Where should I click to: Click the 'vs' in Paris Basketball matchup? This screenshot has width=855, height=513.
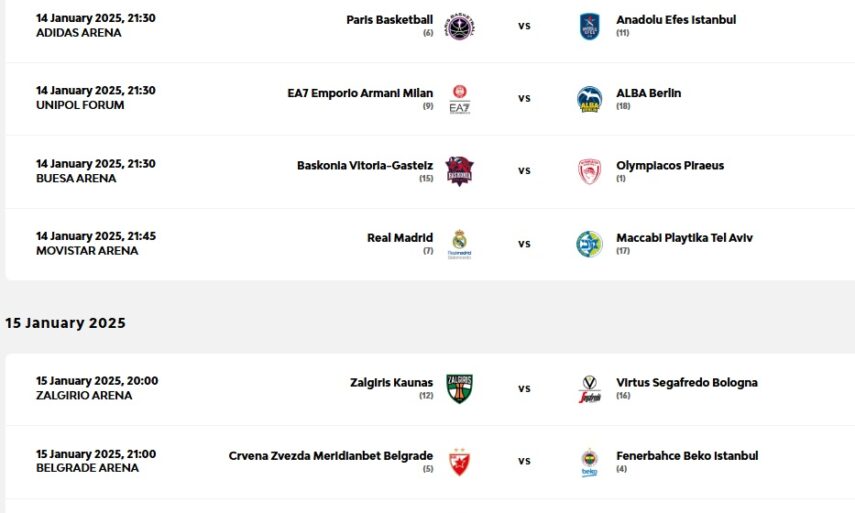[524, 26]
